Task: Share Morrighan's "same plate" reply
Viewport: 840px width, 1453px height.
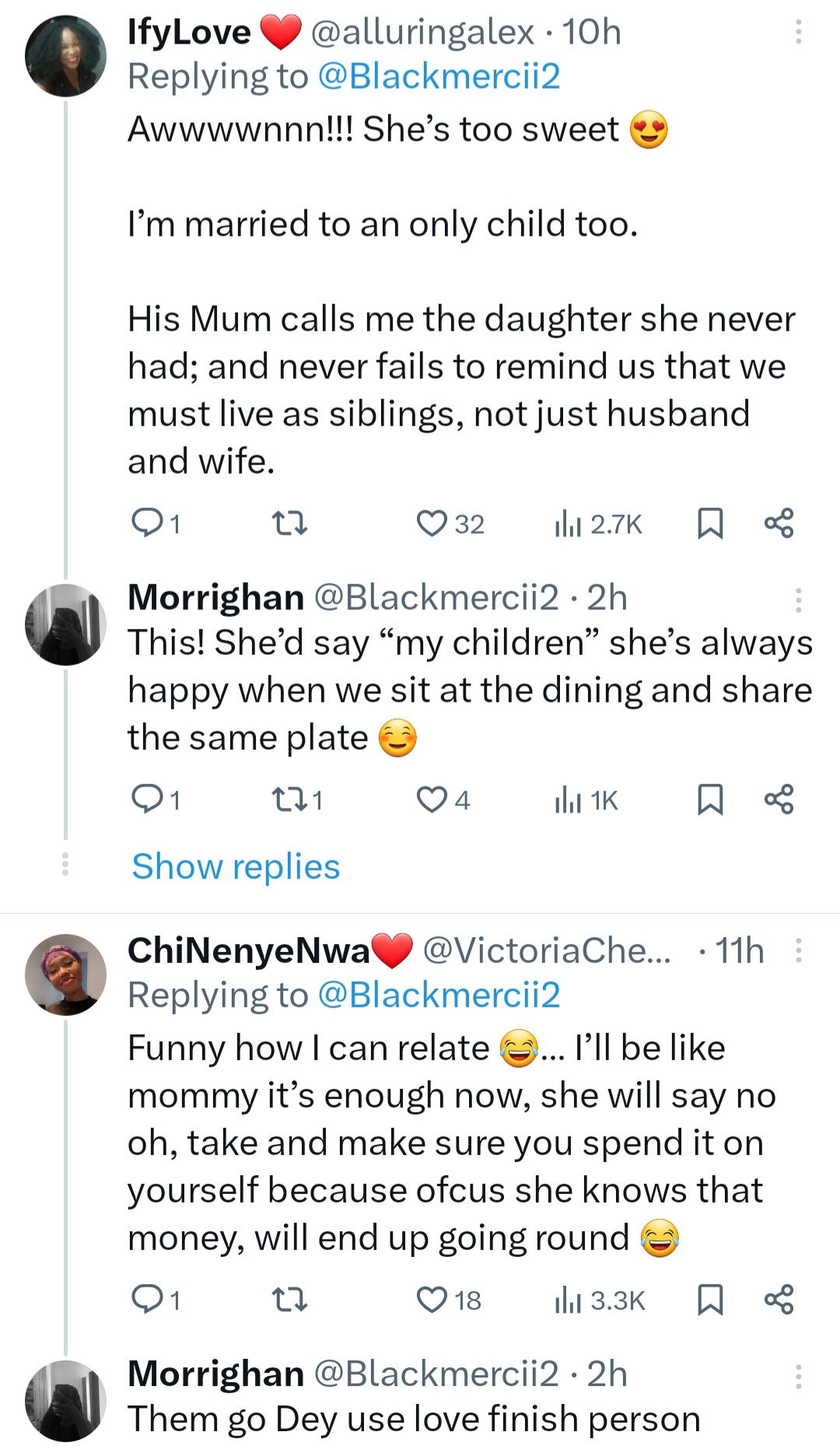Action: (x=779, y=799)
